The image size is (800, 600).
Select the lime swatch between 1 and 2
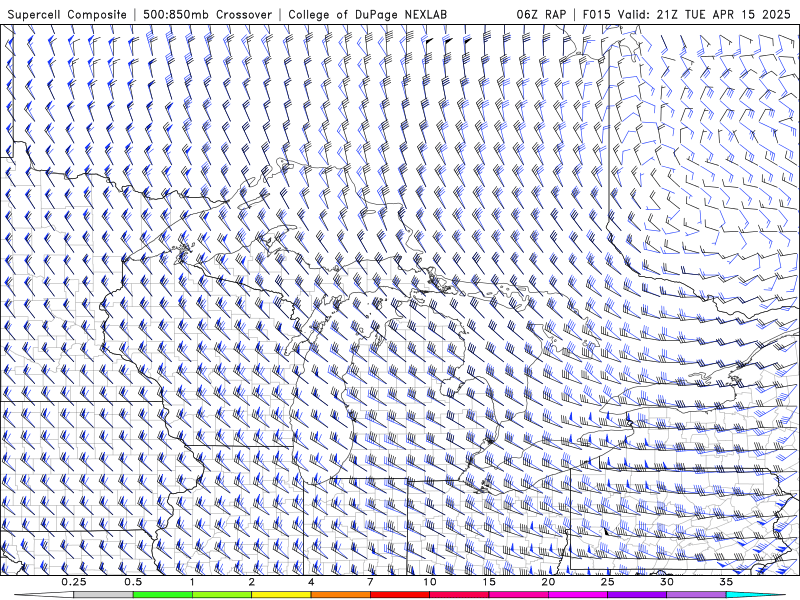(222, 595)
